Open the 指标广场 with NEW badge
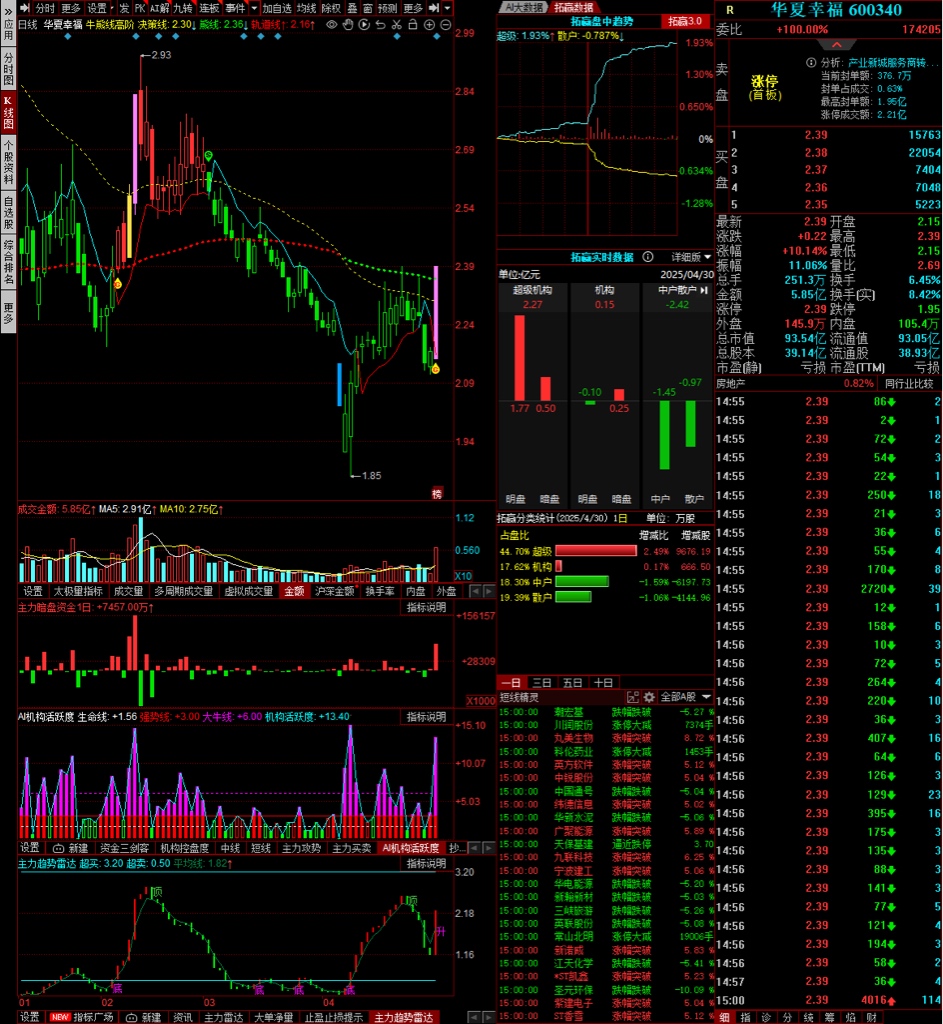The width and height of the screenshot is (943, 1024). [x=83, y=1017]
